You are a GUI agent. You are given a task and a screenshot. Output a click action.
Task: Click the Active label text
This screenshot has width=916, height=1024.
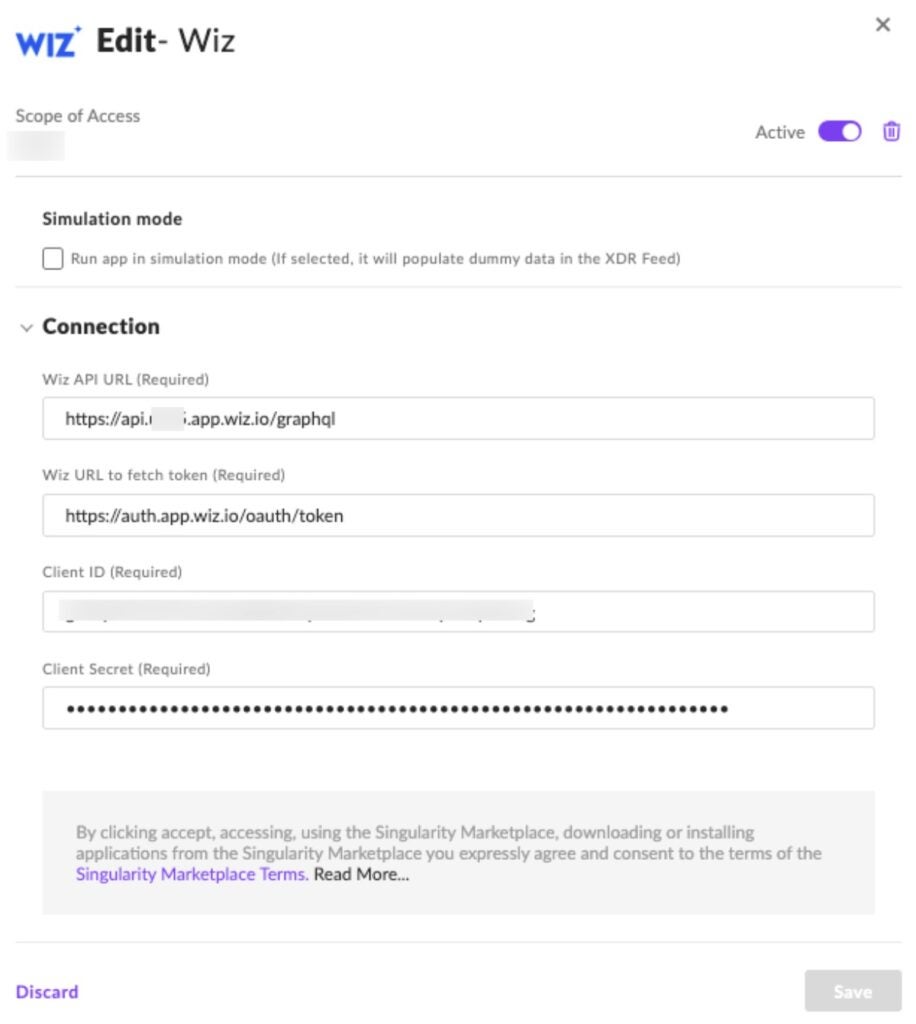click(x=779, y=131)
